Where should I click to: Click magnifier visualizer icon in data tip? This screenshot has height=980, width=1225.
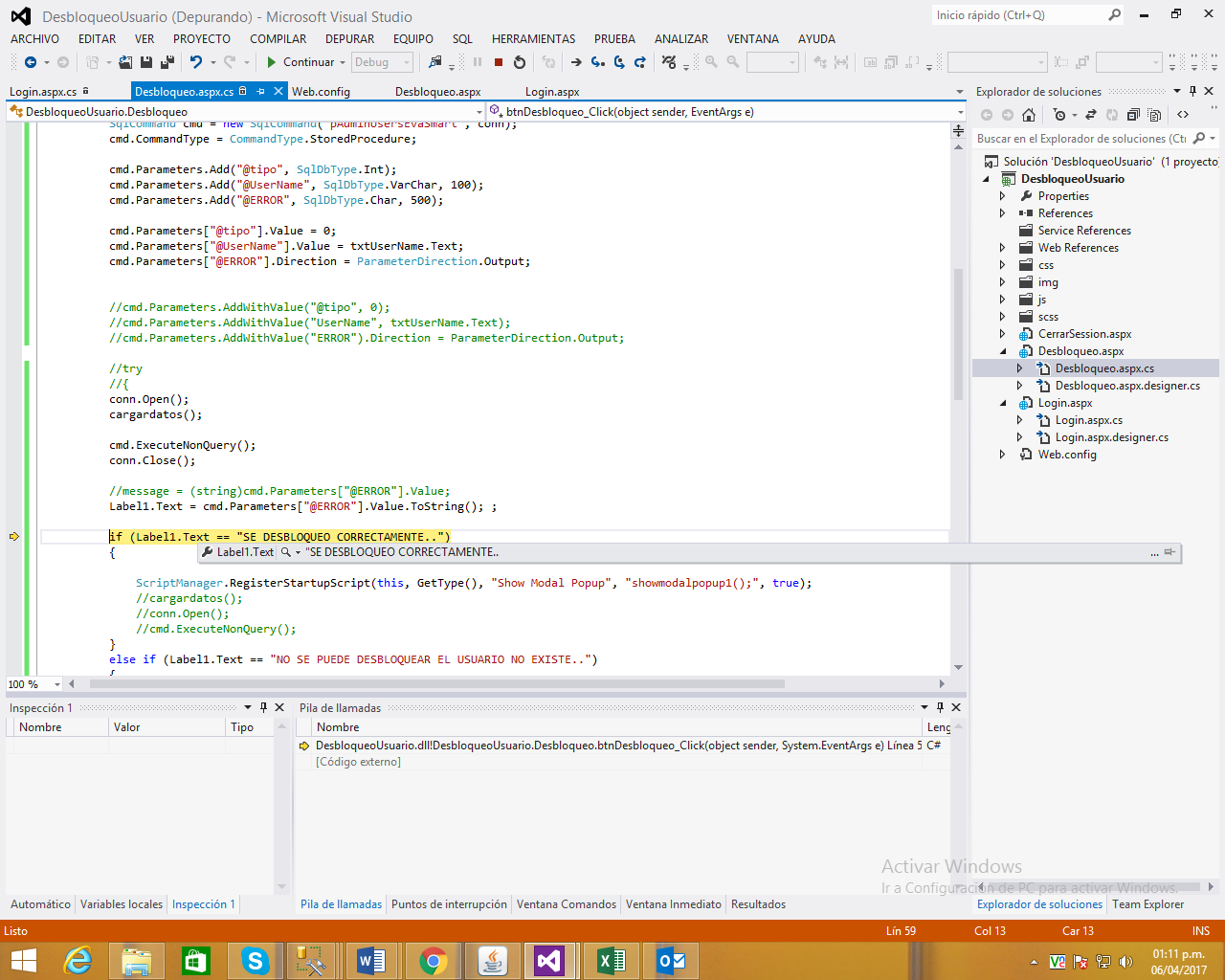285,552
